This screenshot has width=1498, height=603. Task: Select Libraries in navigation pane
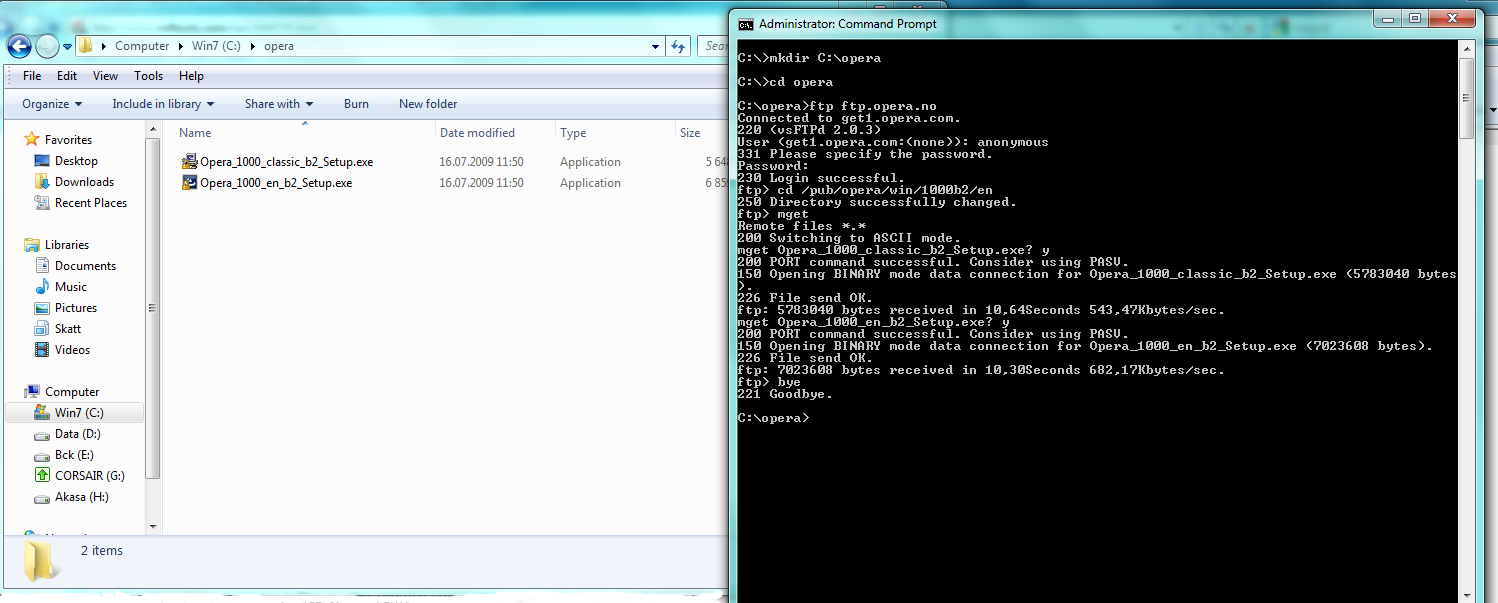pos(67,245)
